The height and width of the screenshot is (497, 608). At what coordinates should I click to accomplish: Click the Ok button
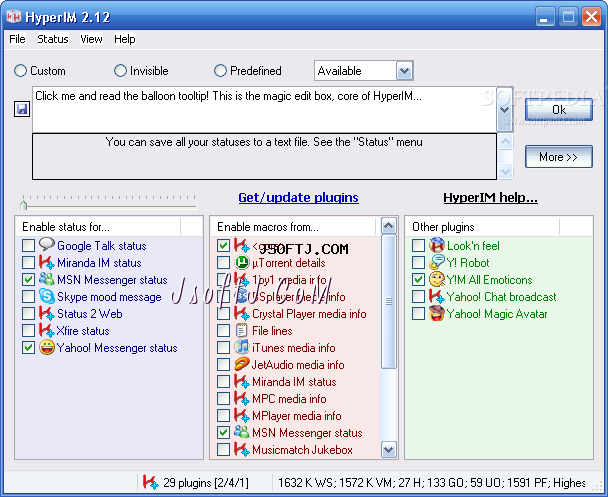(x=559, y=110)
